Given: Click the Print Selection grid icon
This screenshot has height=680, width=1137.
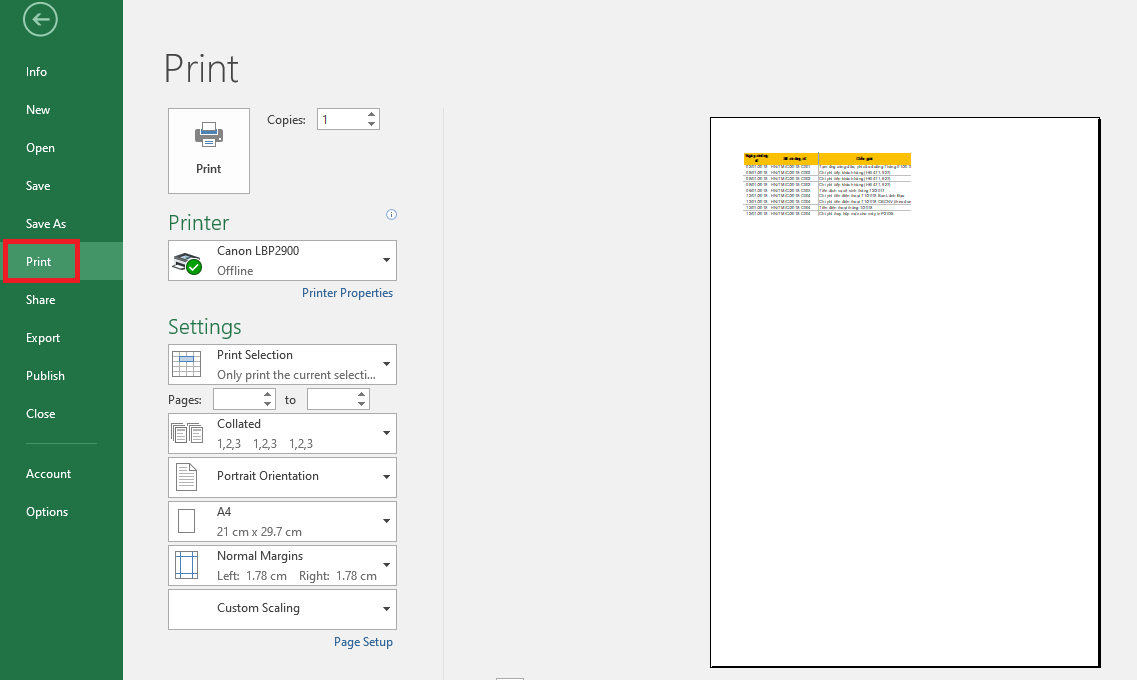Looking at the screenshot, I should pyautogui.click(x=187, y=365).
